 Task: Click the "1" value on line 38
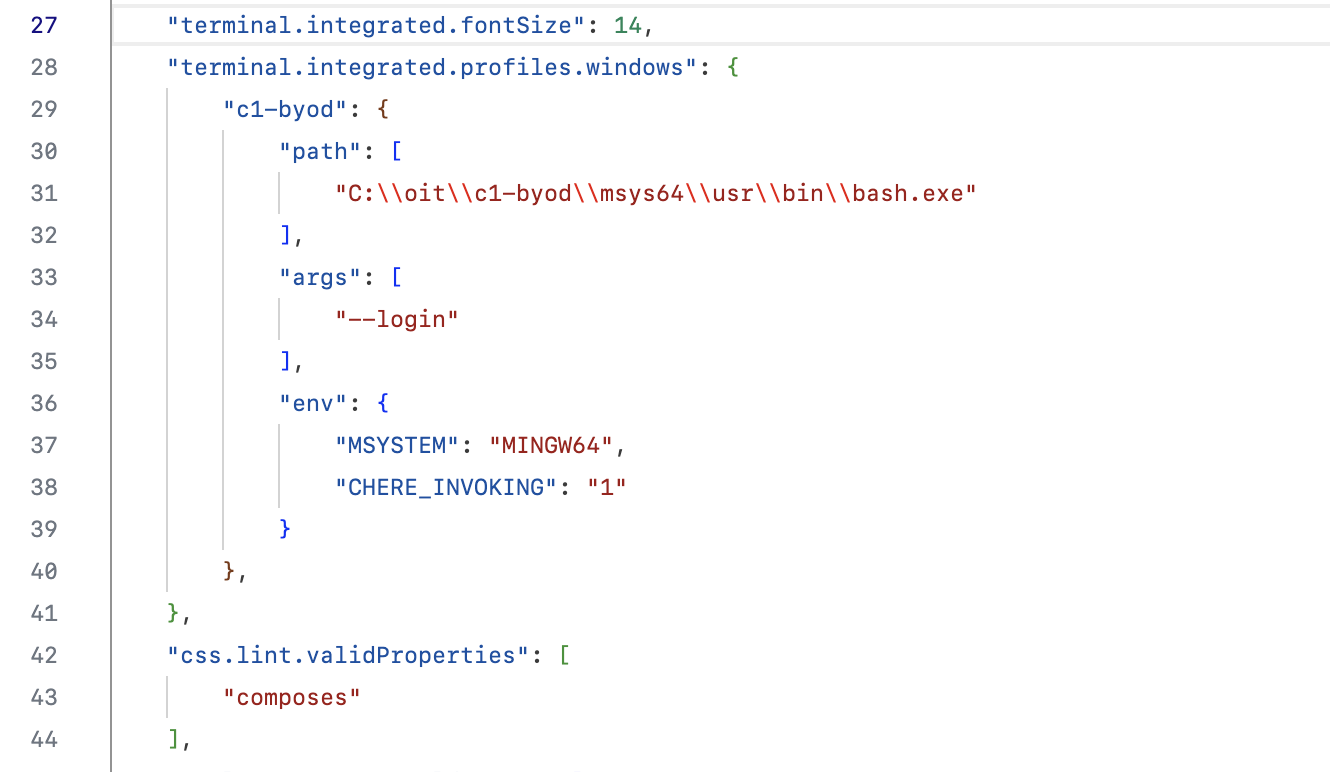coord(606,487)
